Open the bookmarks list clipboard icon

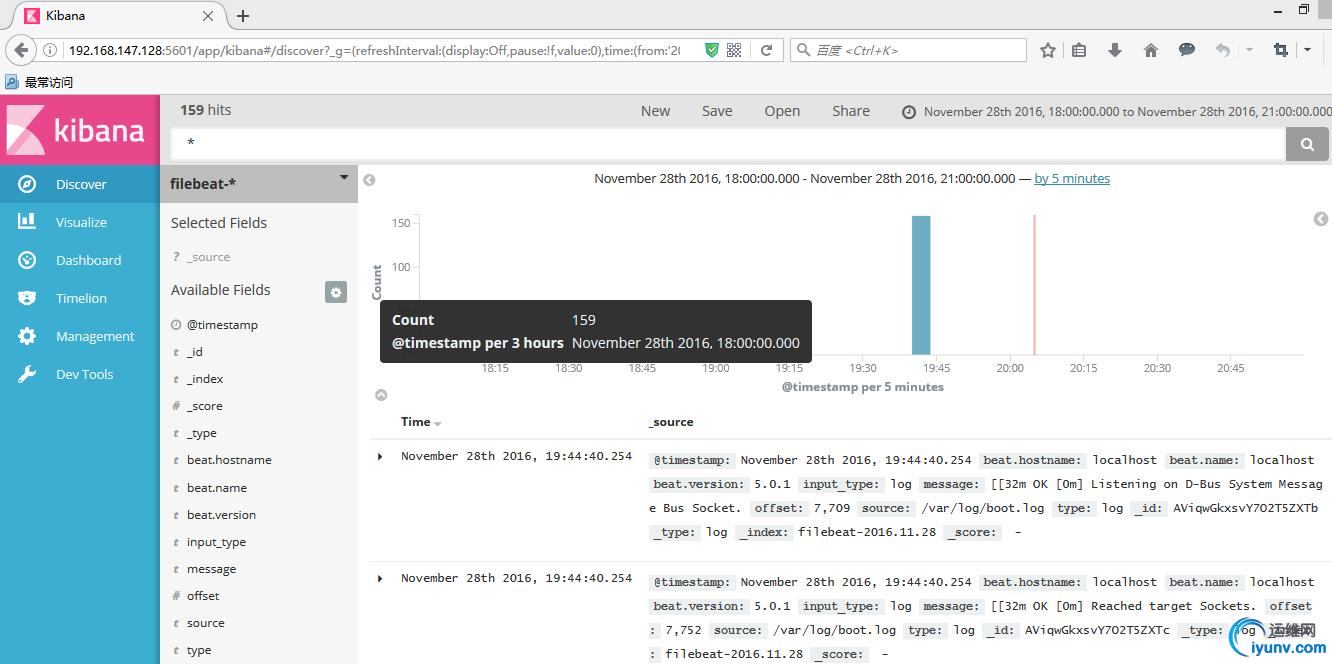click(x=1079, y=50)
